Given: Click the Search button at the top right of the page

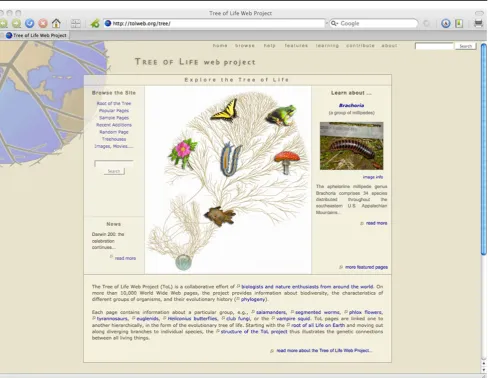Looking at the screenshot, I should click(x=465, y=46).
